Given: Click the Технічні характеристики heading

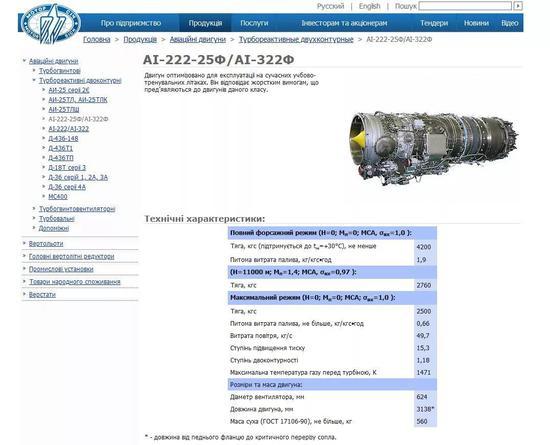Looking at the screenshot, I should (x=205, y=219).
